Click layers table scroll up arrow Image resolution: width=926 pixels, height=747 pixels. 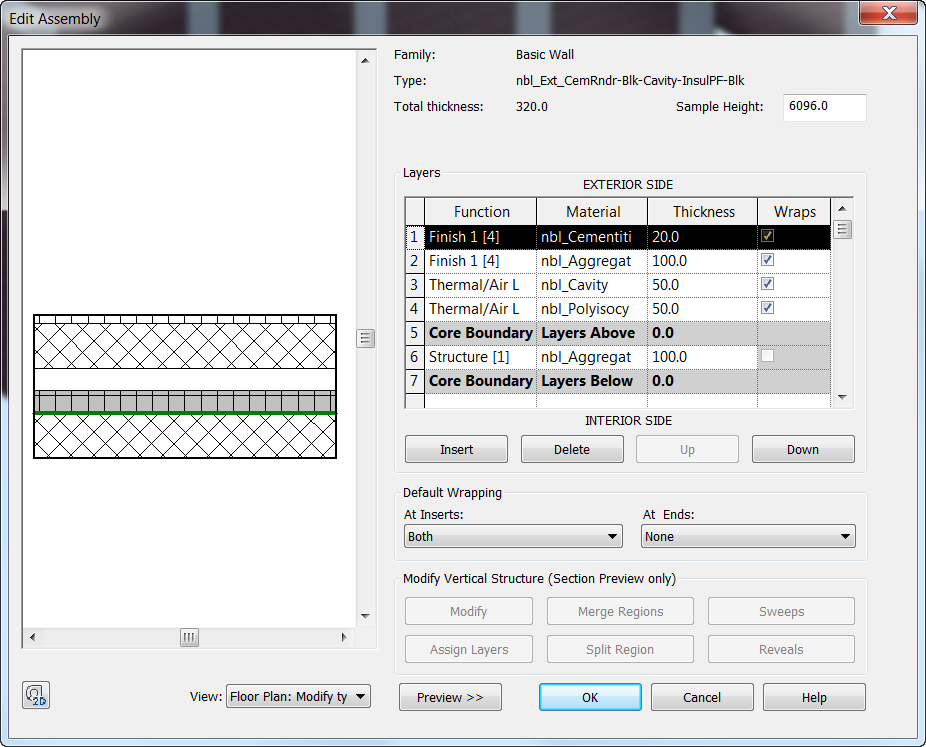[x=842, y=208]
